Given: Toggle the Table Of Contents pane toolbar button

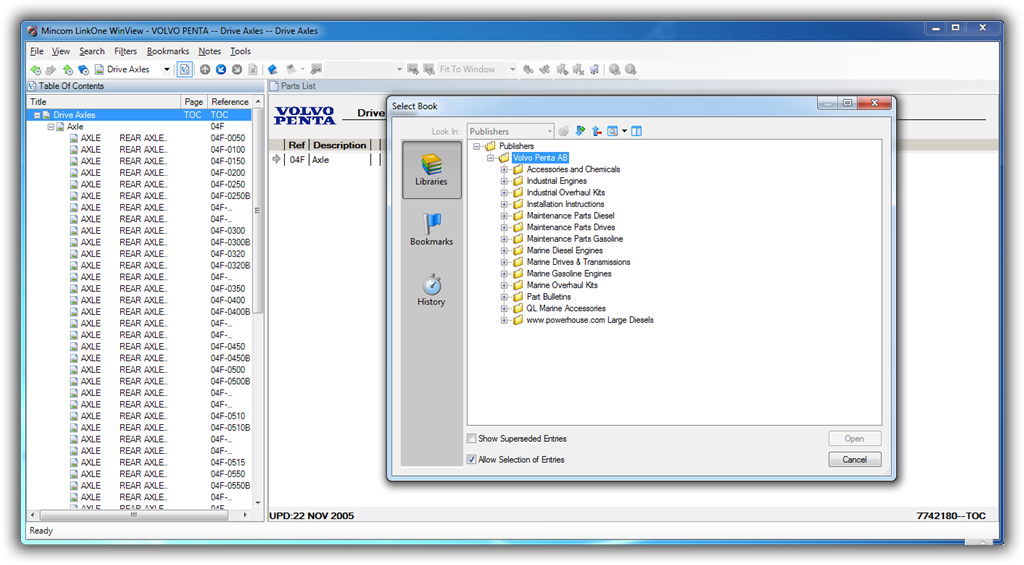Looking at the screenshot, I should (x=185, y=69).
